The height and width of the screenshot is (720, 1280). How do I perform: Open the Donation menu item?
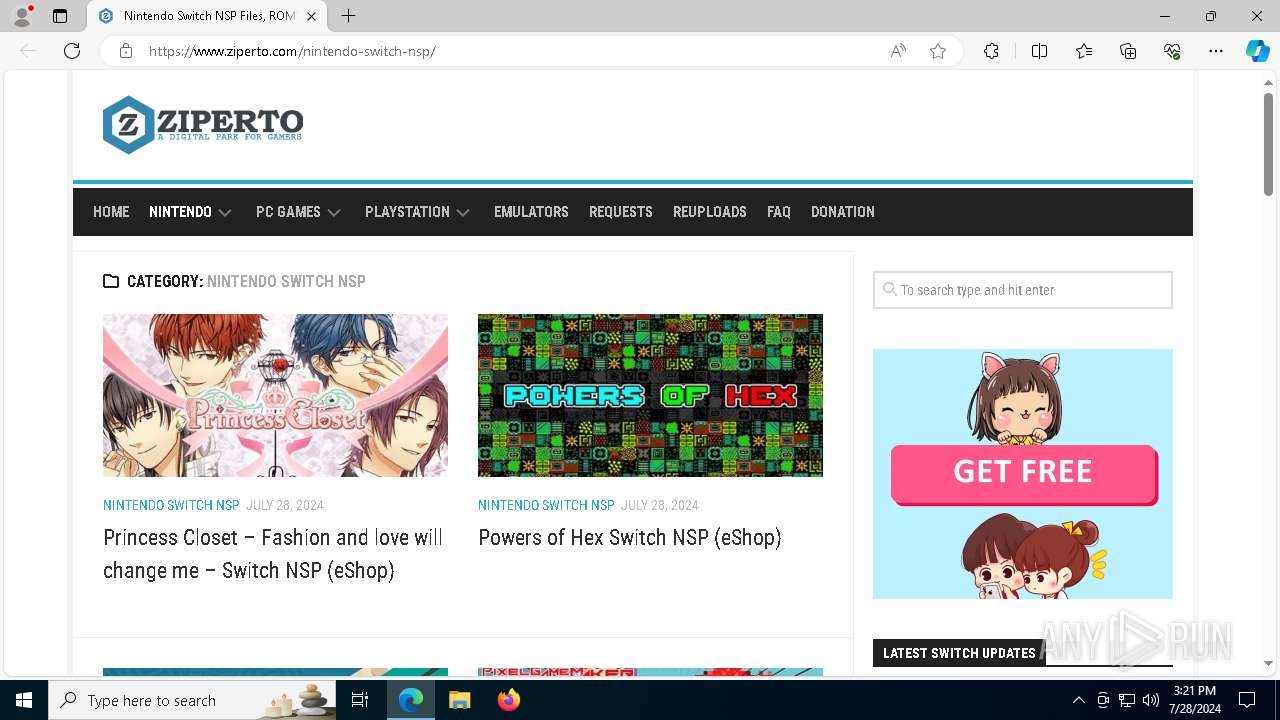point(843,212)
